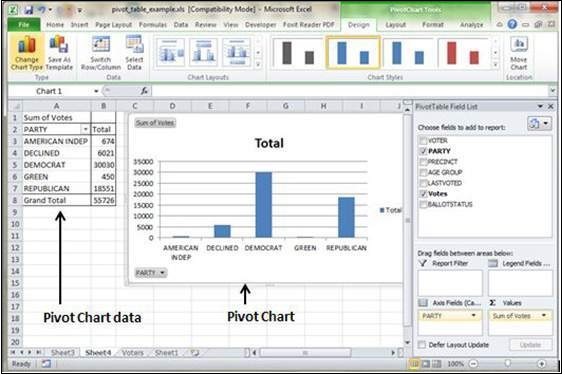Enable Defer Layout Update checkbox
Image resolution: width=565 pixels, height=375 pixels.
point(422,345)
